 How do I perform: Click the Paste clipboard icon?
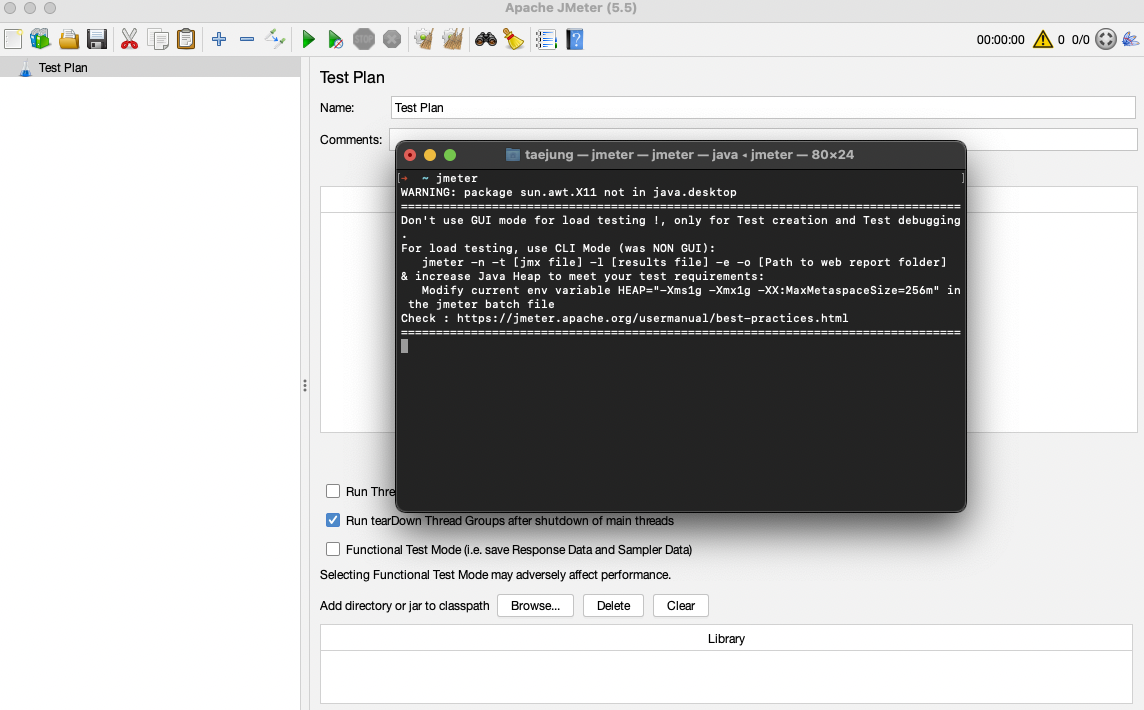[186, 39]
